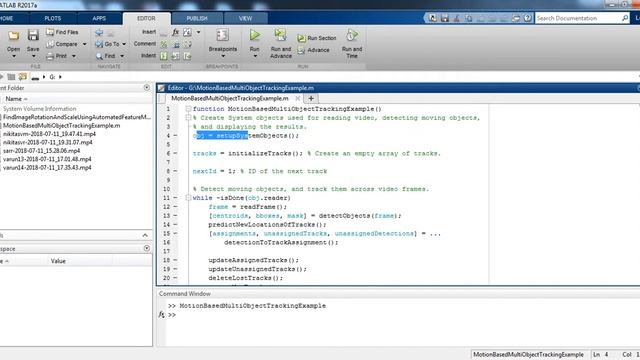640x360 pixels.
Task: Select the EDITOR tab
Action: [146, 18]
